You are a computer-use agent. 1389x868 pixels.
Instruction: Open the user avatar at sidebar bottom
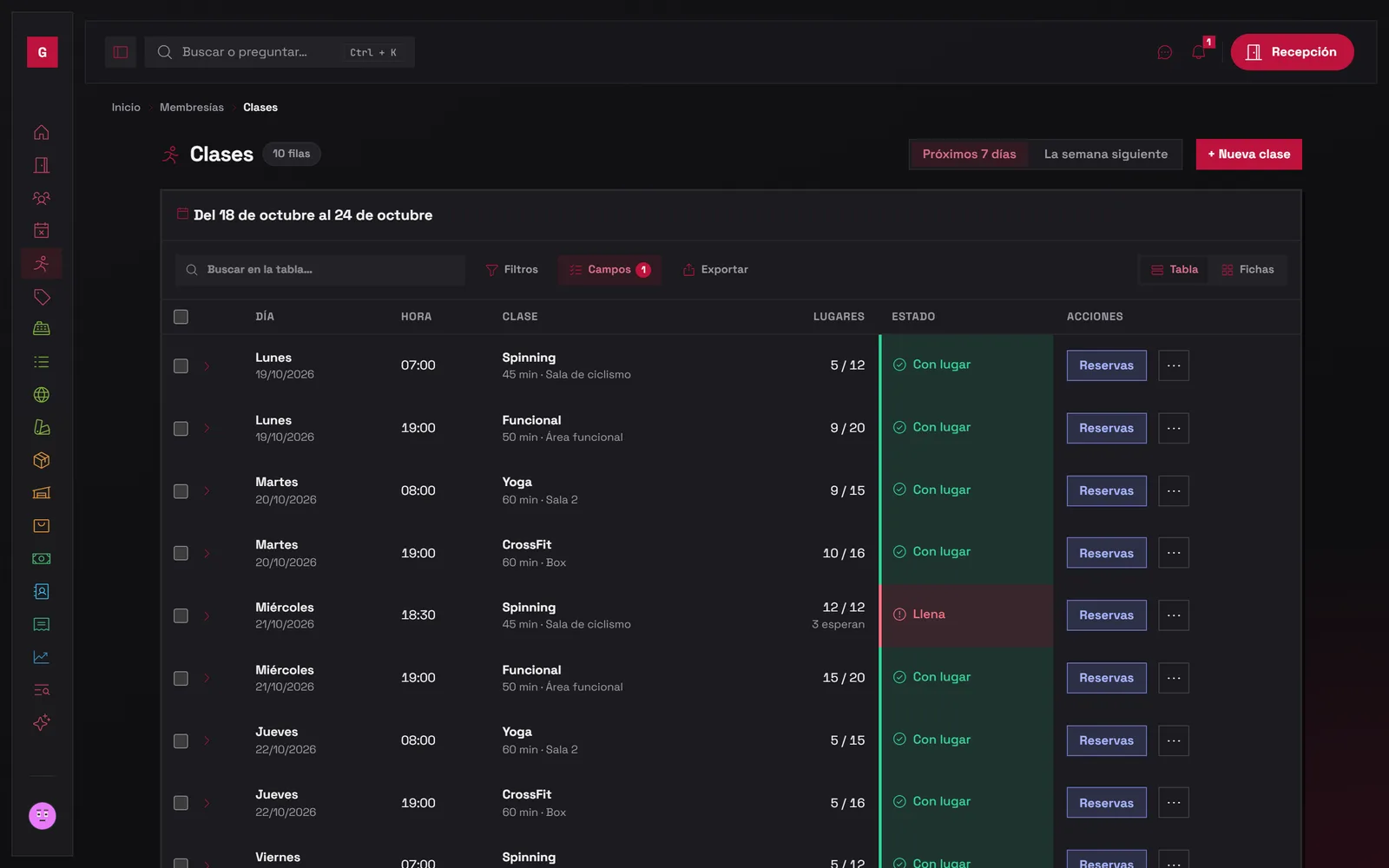pyautogui.click(x=42, y=816)
